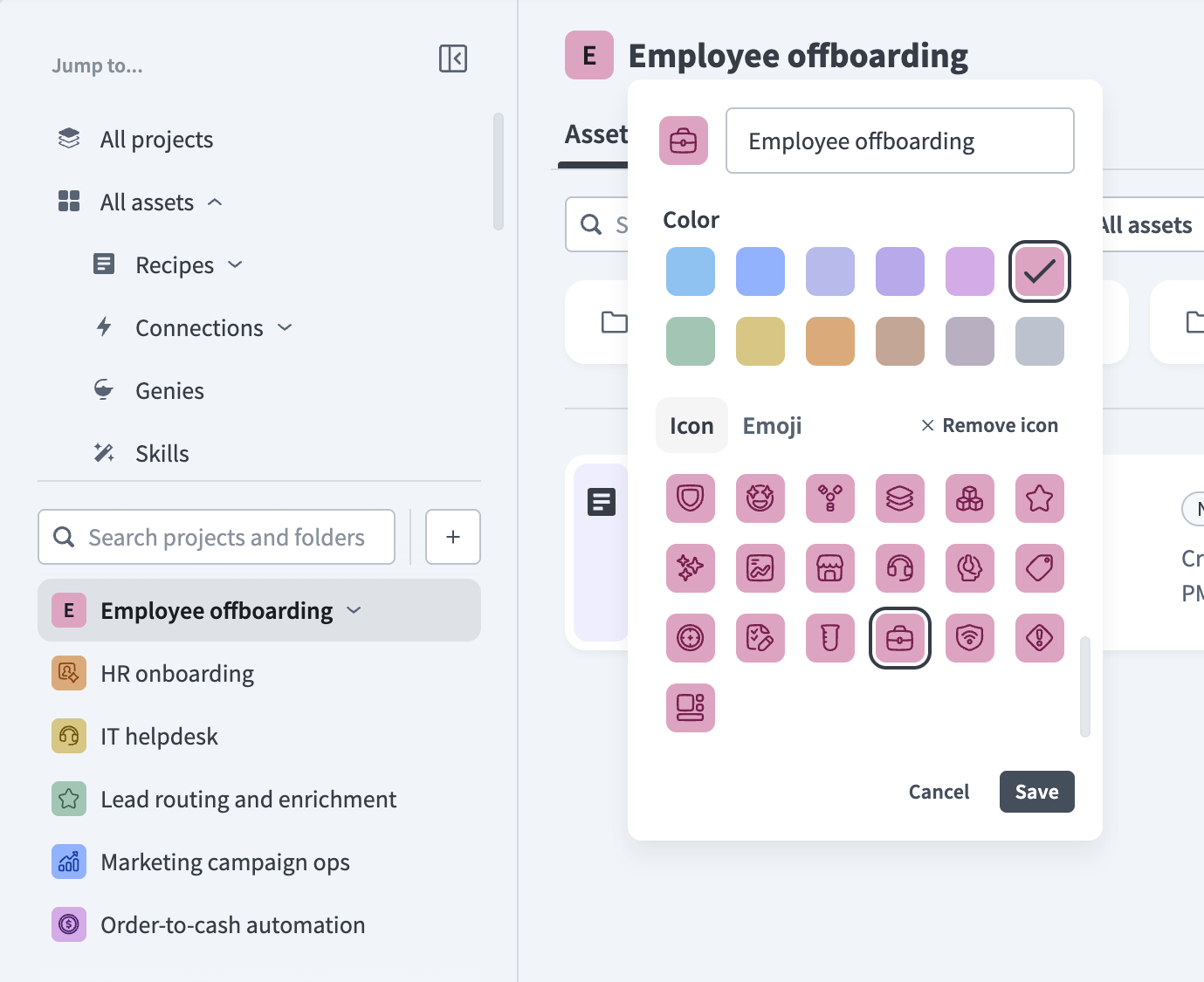Select the star icon in icon grid
Viewport: 1204px width, 982px height.
pyautogui.click(x=1039, y=498)
